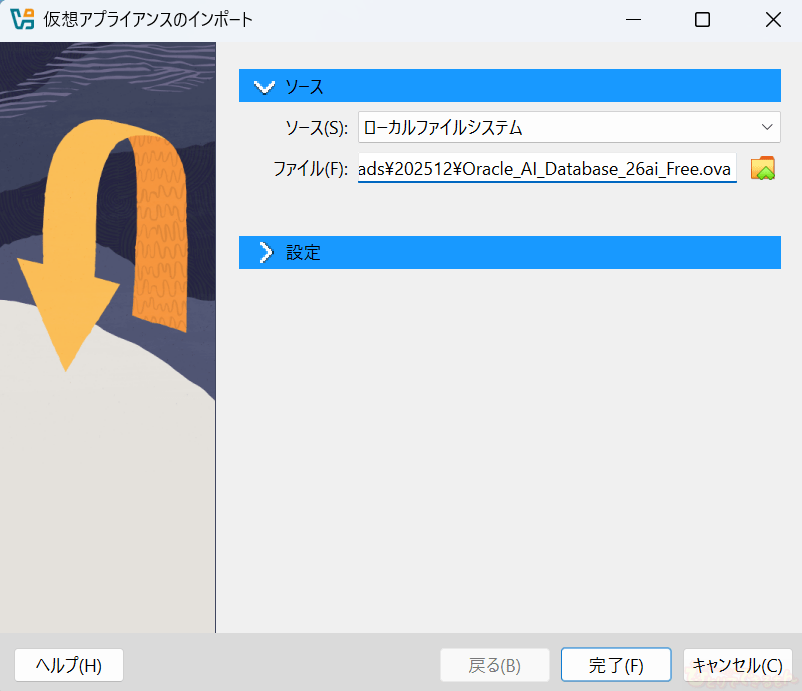802x691 pixels.
Task: Click the ファイル(F): field label
Action: point(310,169)
